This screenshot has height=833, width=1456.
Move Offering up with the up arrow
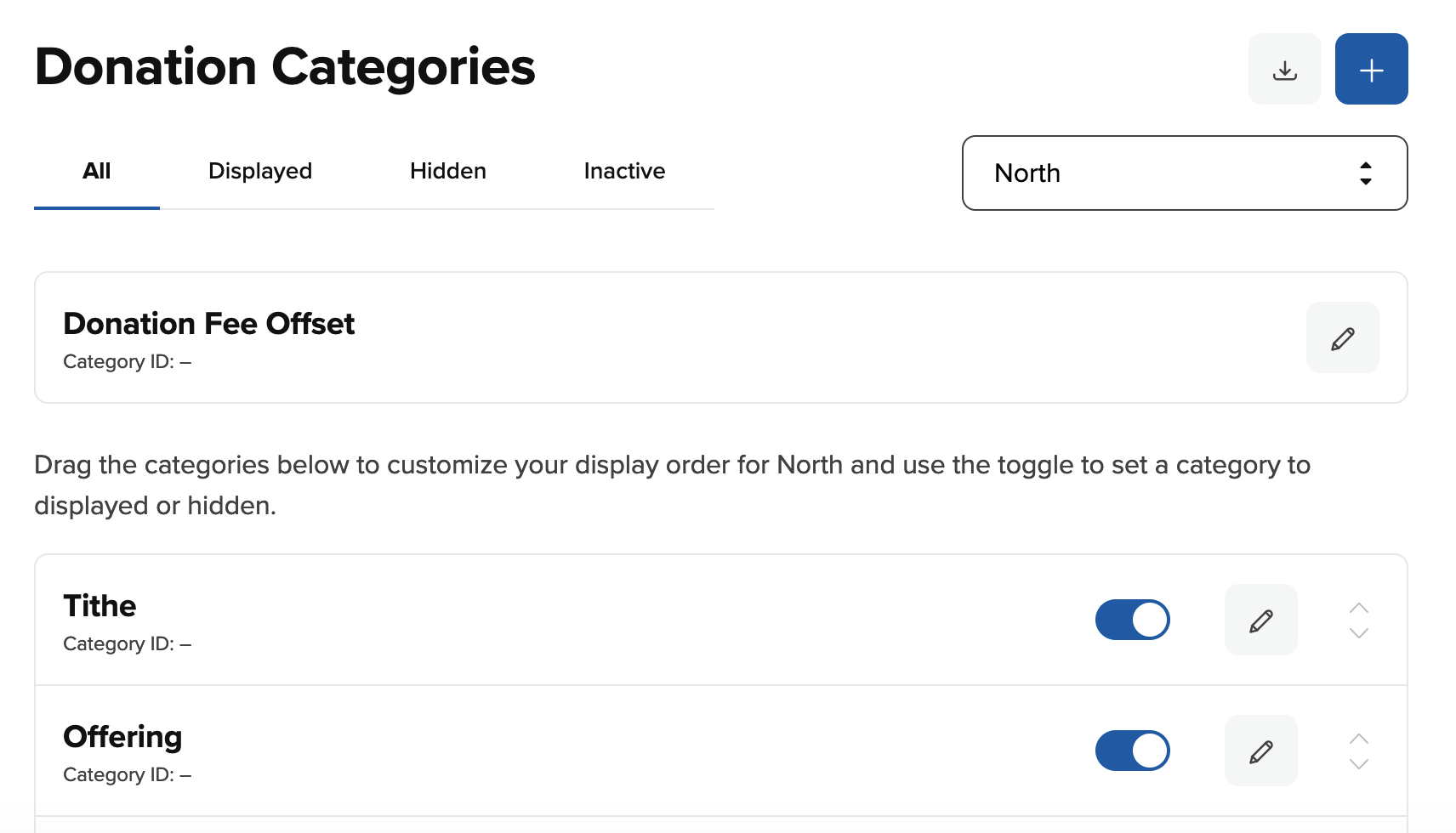click(1358, 739)
